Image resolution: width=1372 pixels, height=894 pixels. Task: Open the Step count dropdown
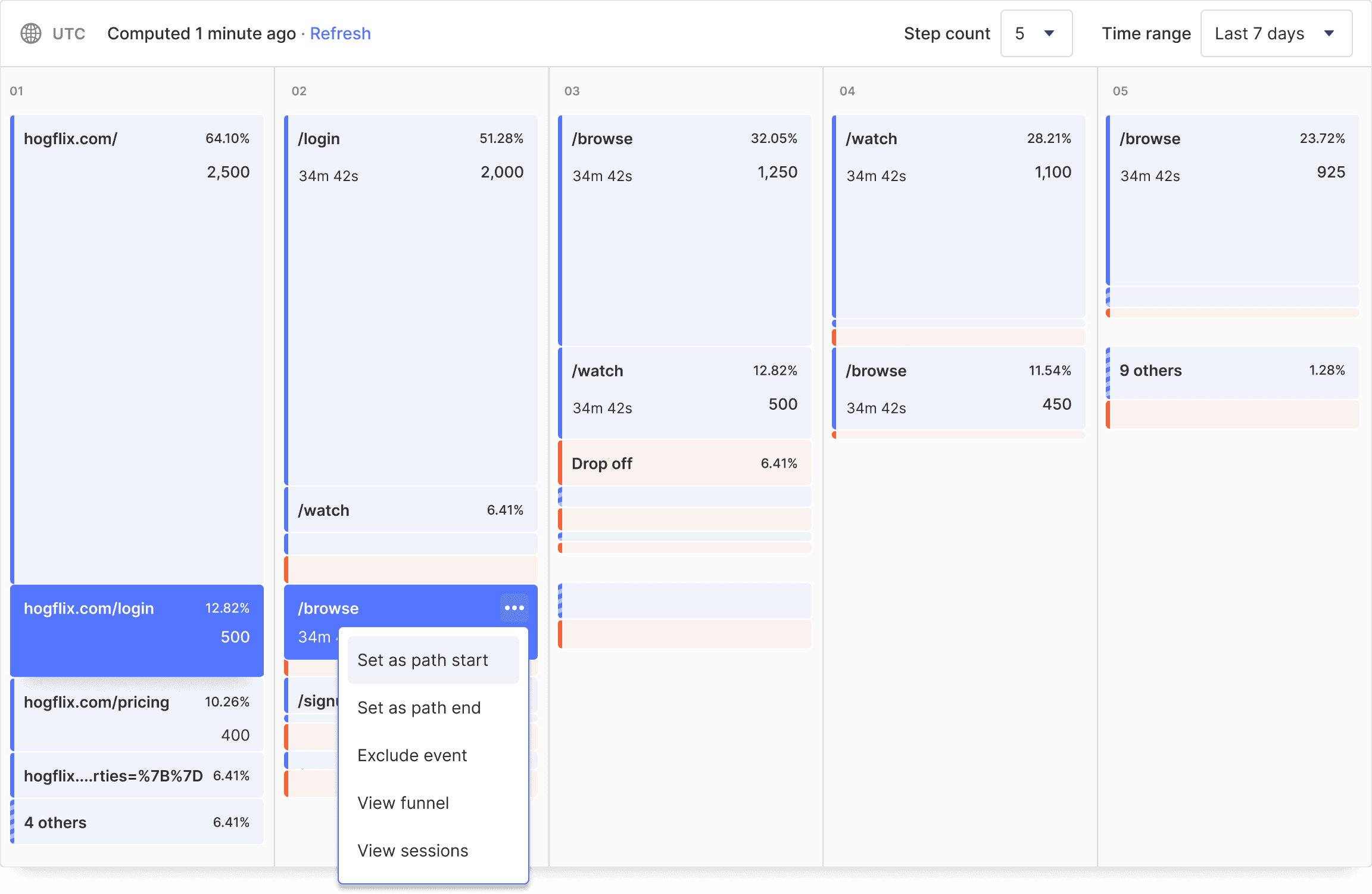point(1036,33)
